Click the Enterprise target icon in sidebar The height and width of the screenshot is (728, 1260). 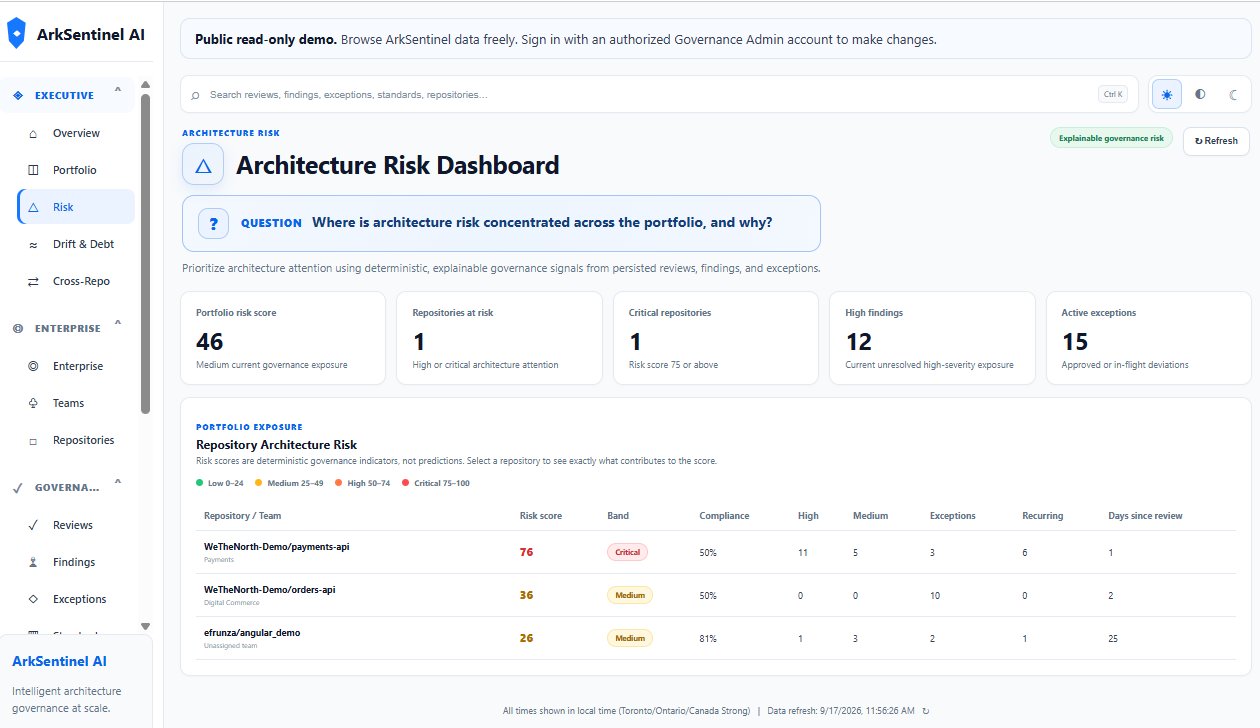coord(33,366)
